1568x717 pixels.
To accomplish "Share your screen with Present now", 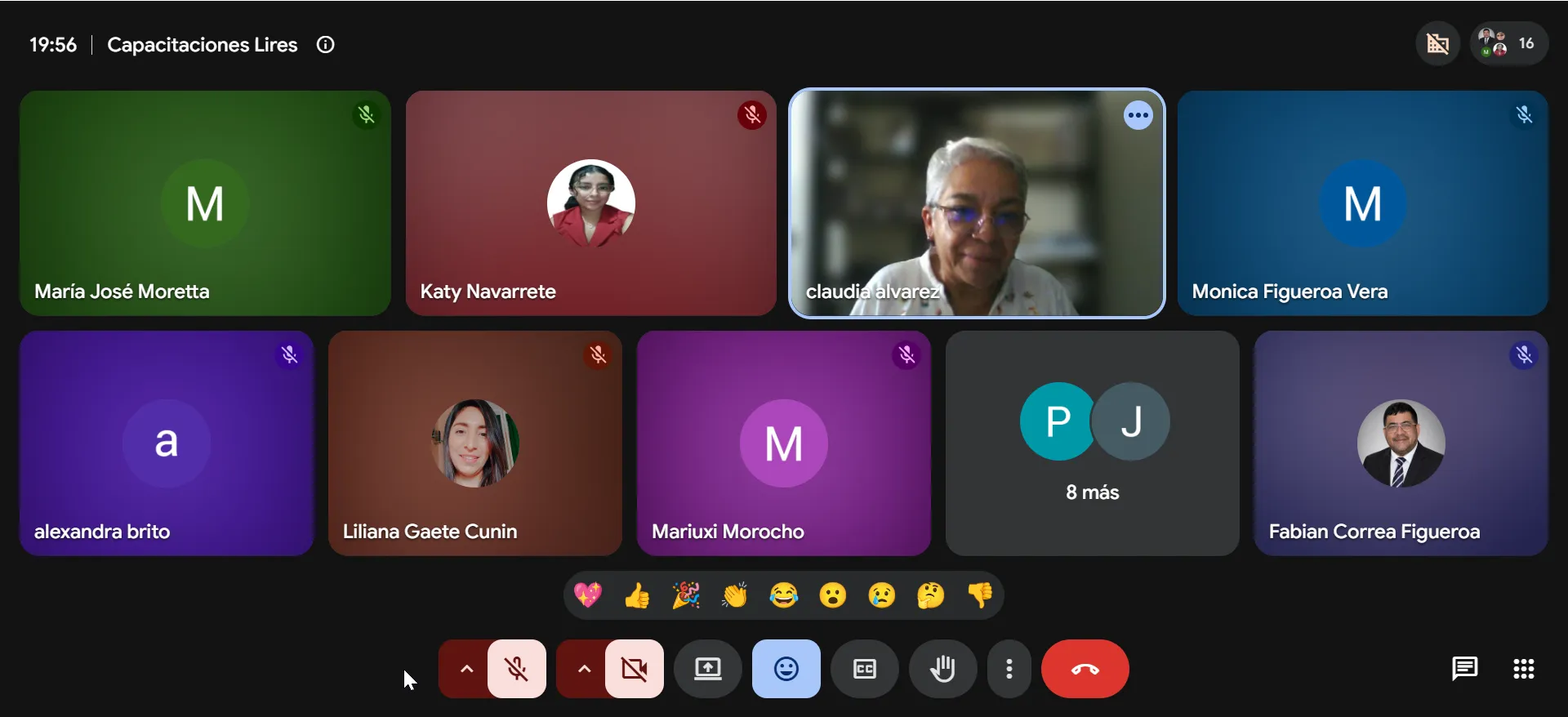I will click(x=708, y=669).
